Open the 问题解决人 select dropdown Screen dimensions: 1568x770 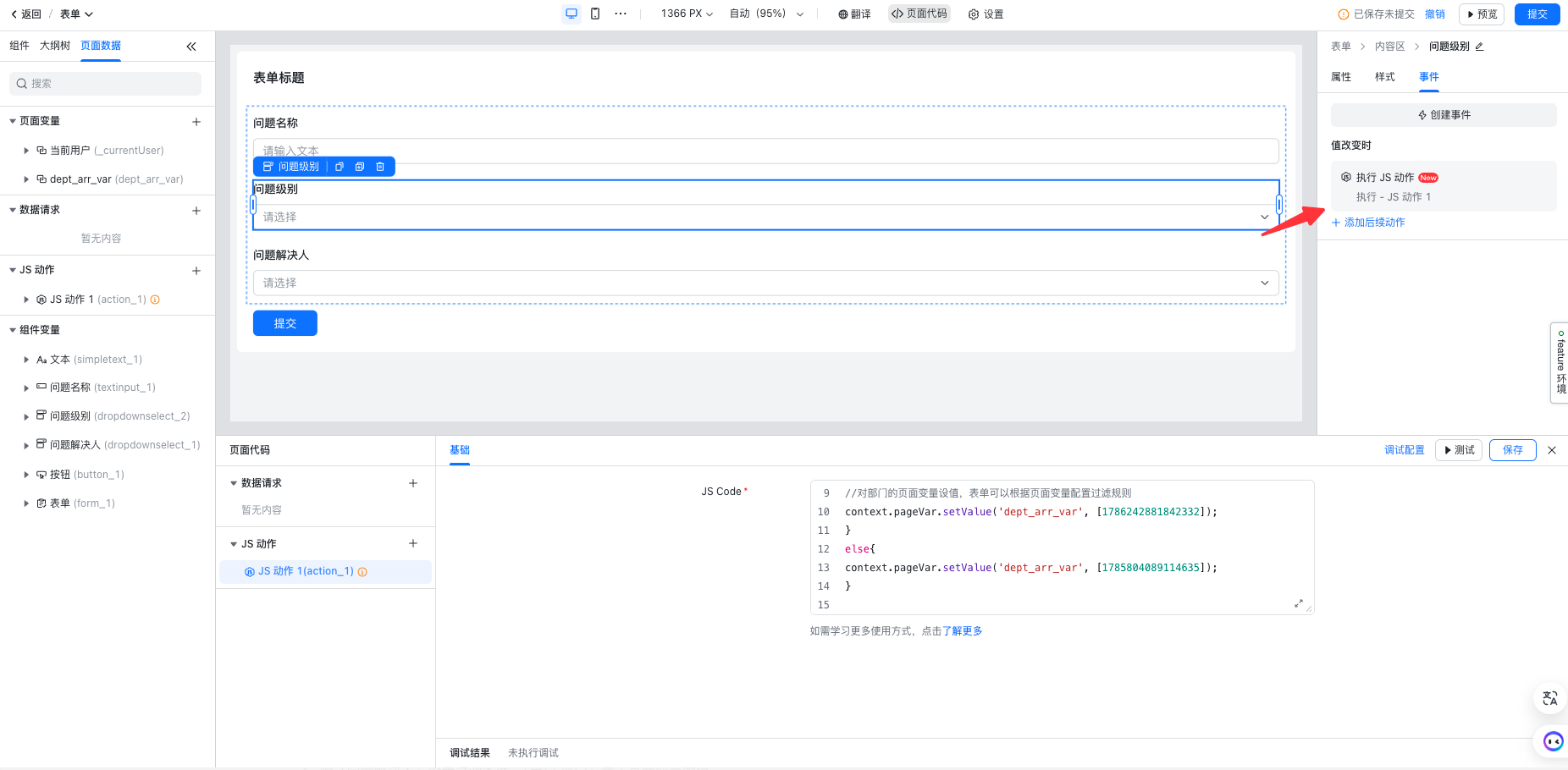click(x=765, y=283)
